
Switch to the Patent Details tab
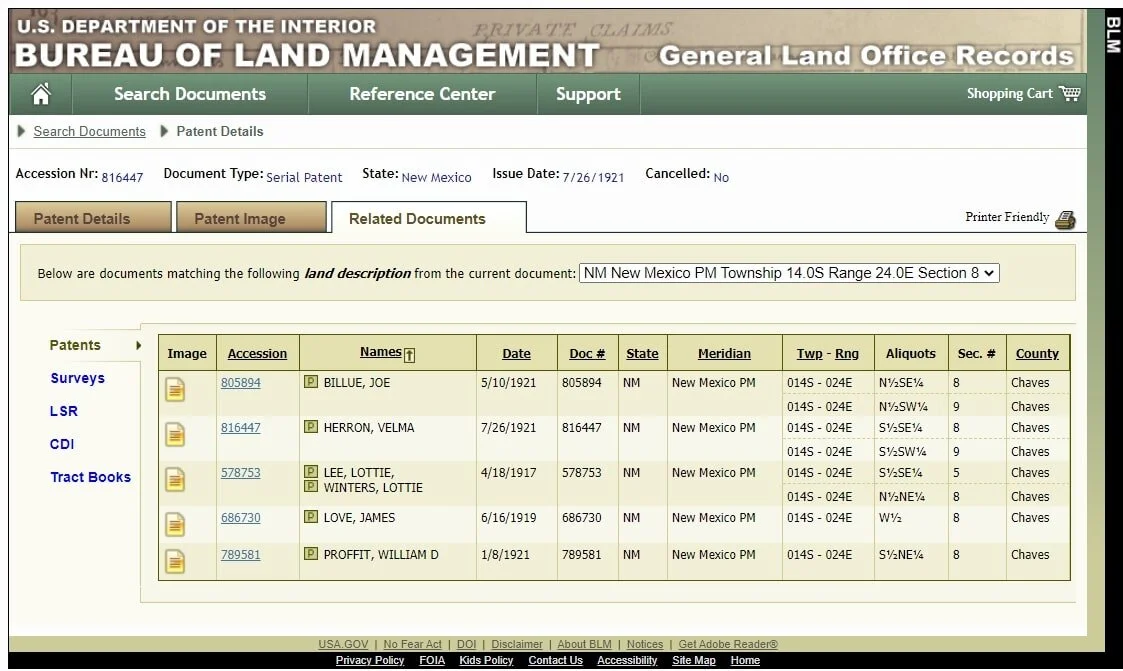(x=93, y=217)
